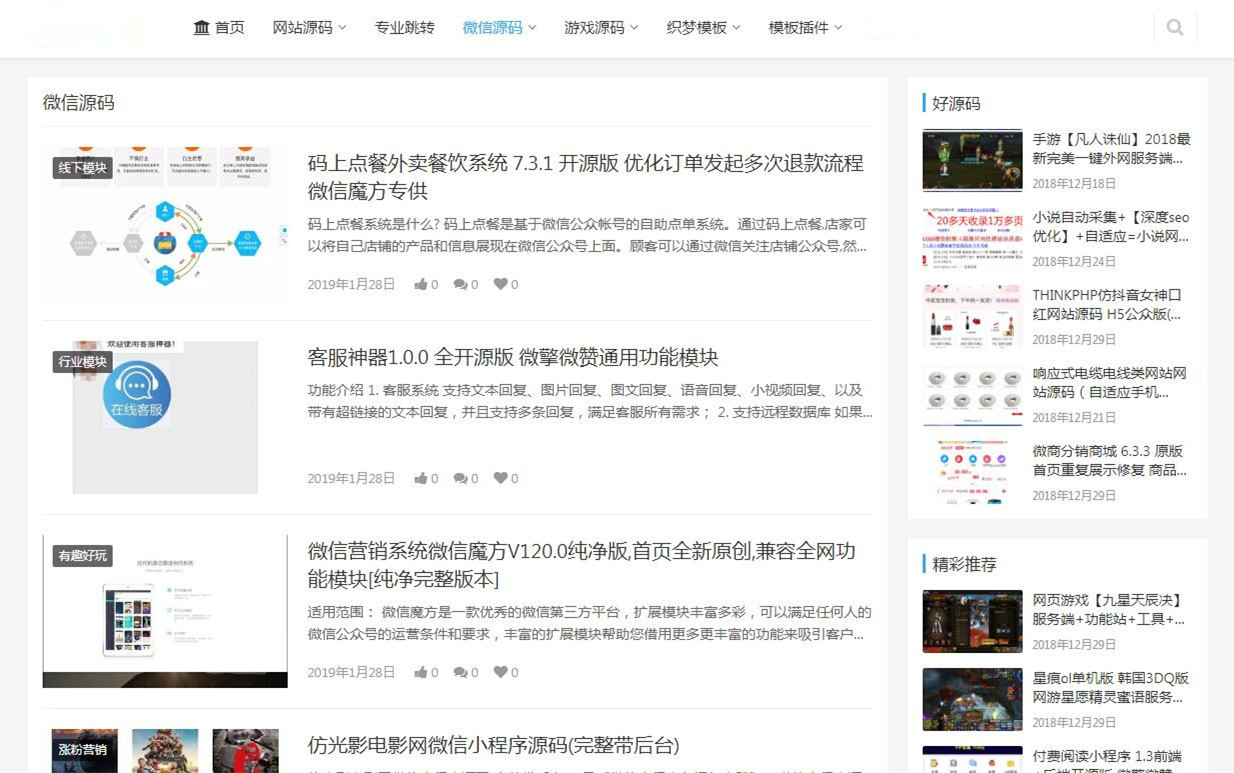Click the 微信源码 page heading

click(79, 102)
